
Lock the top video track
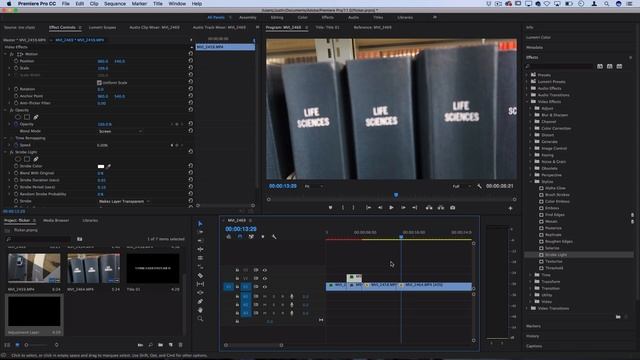tap(237, 270)
